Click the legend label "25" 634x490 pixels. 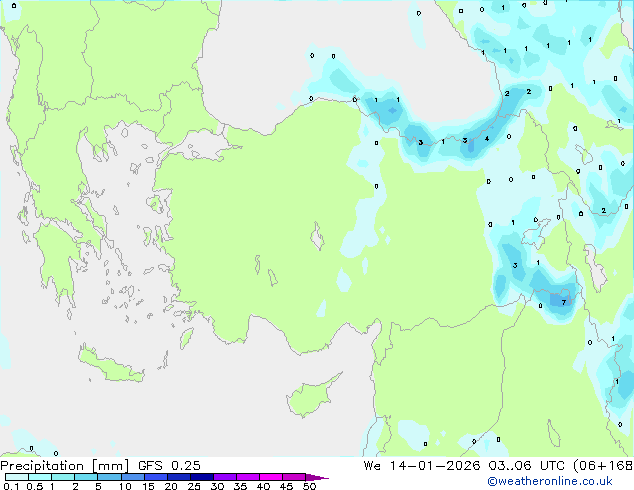tap(194, 486)
